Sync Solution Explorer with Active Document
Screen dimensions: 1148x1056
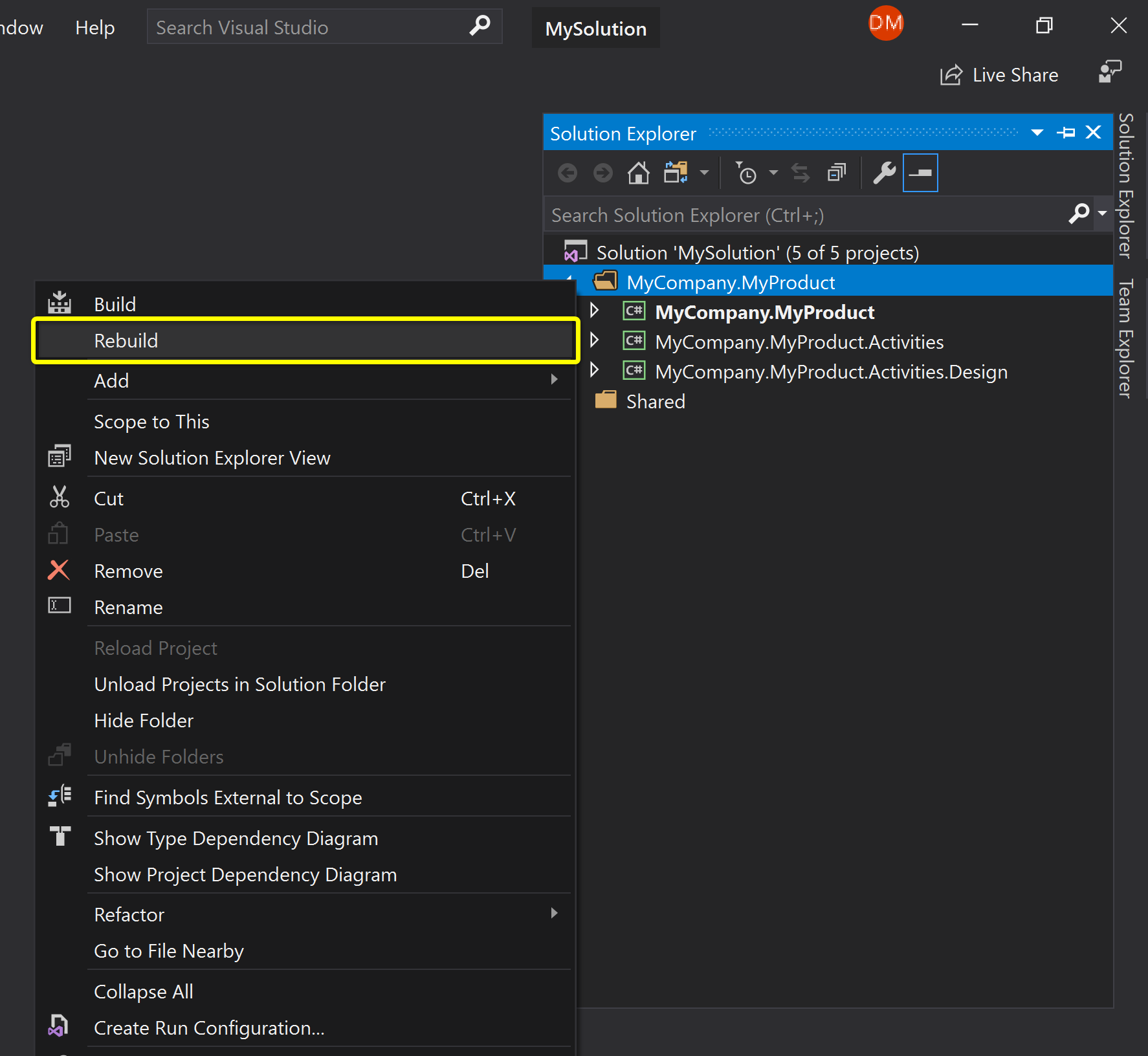[800, 173]
